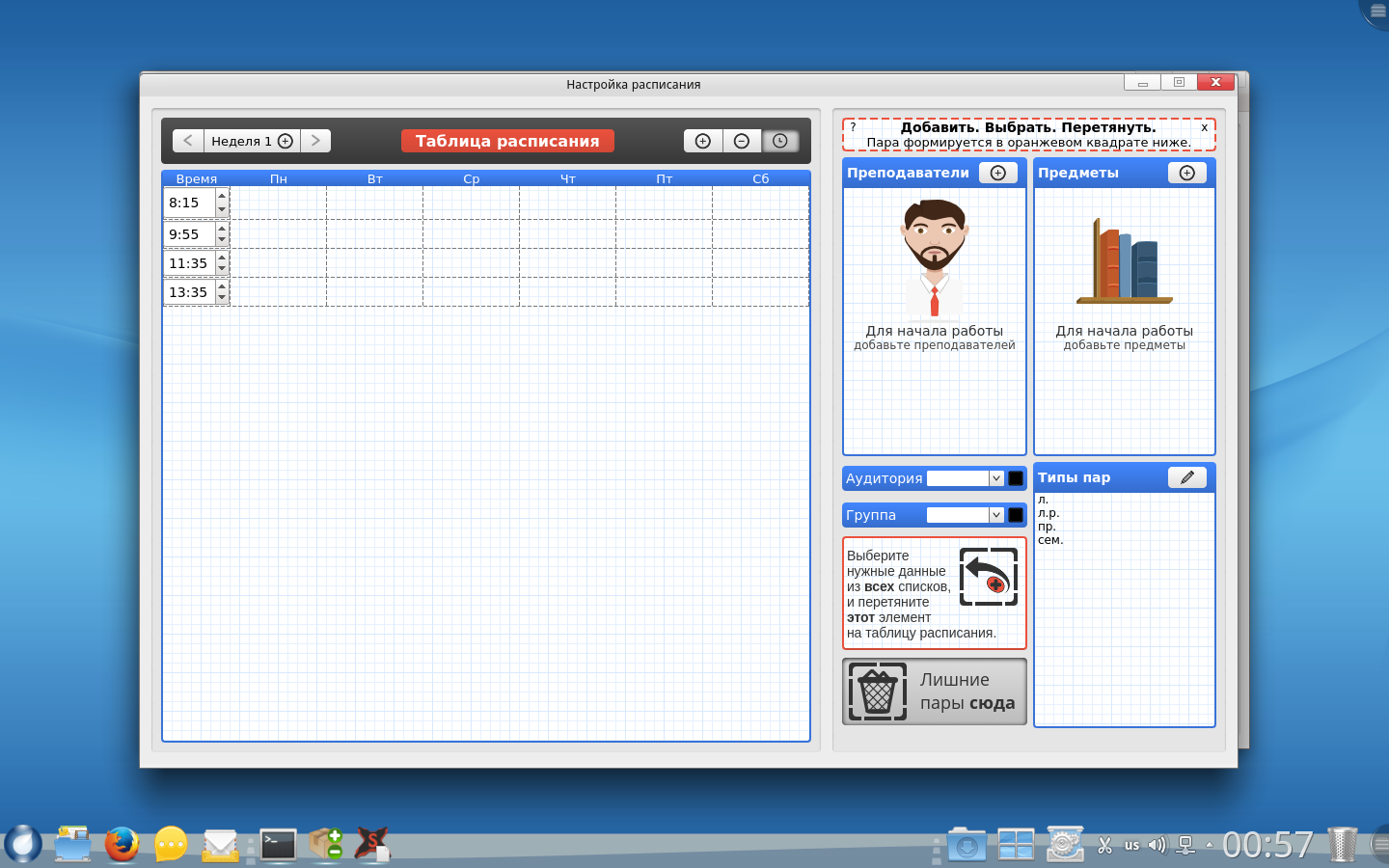Add a time row with plus icon

[703, 141]
